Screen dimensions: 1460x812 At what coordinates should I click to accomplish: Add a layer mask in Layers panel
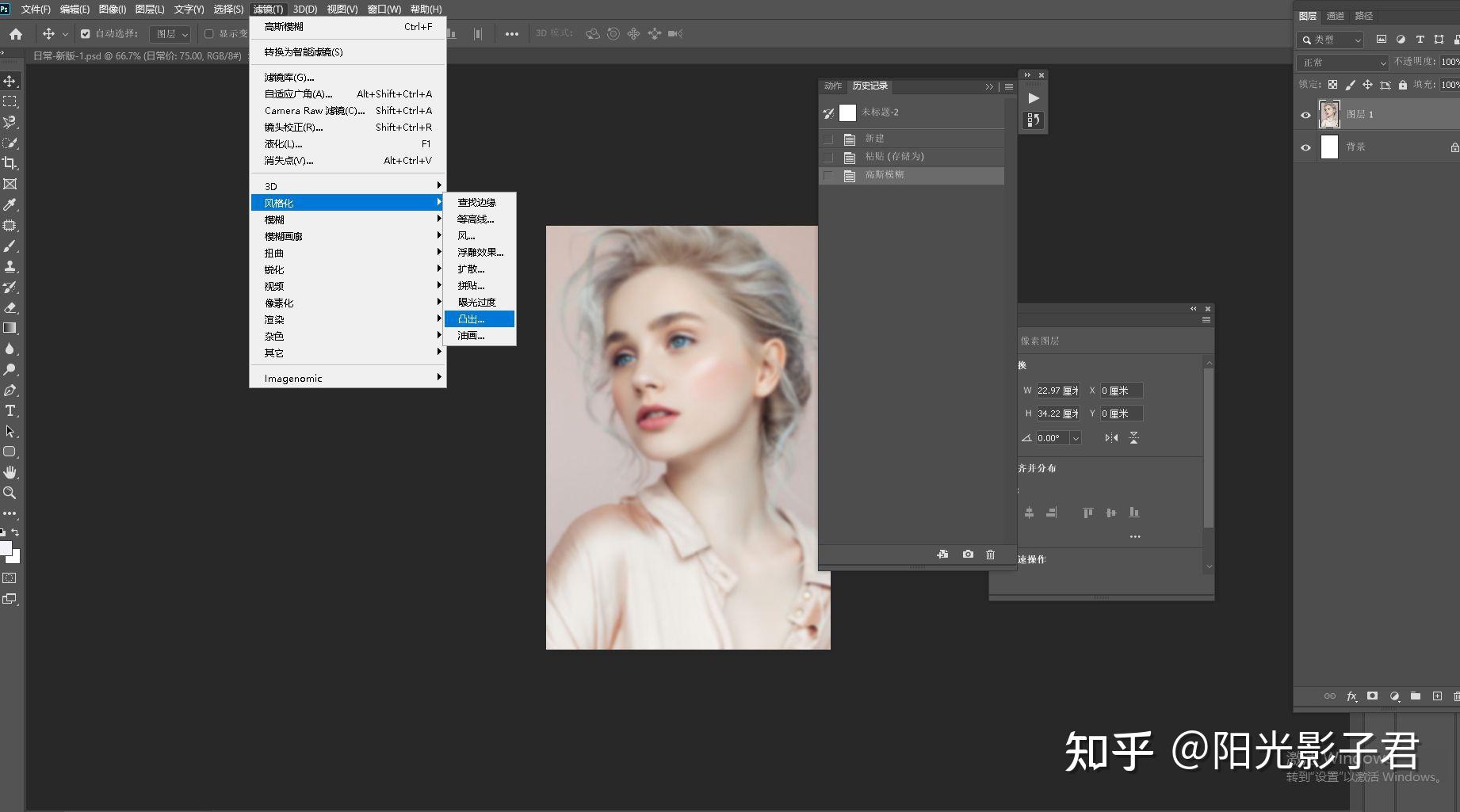tap(1372, 696)
